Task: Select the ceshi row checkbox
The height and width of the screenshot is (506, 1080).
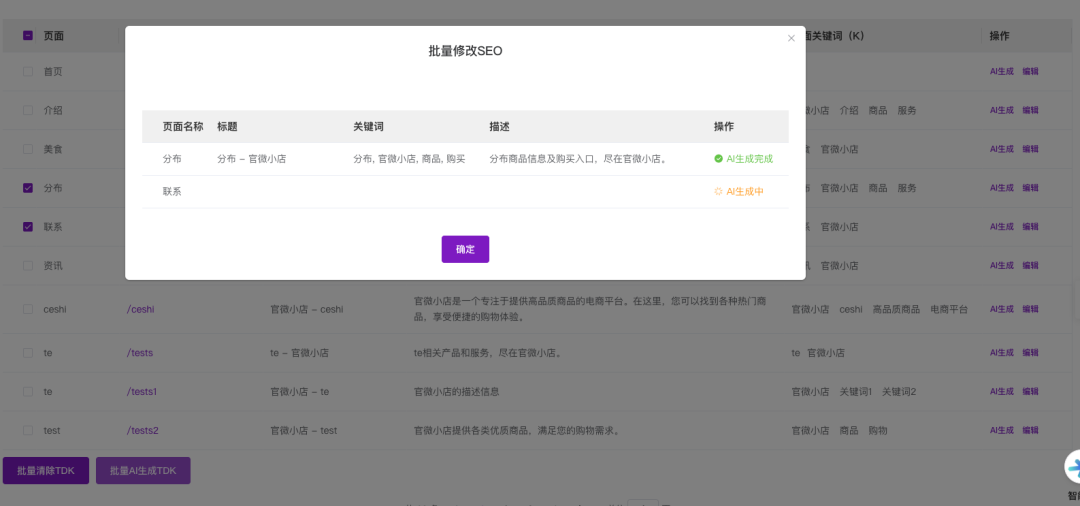Action: (x=28, y=310)
